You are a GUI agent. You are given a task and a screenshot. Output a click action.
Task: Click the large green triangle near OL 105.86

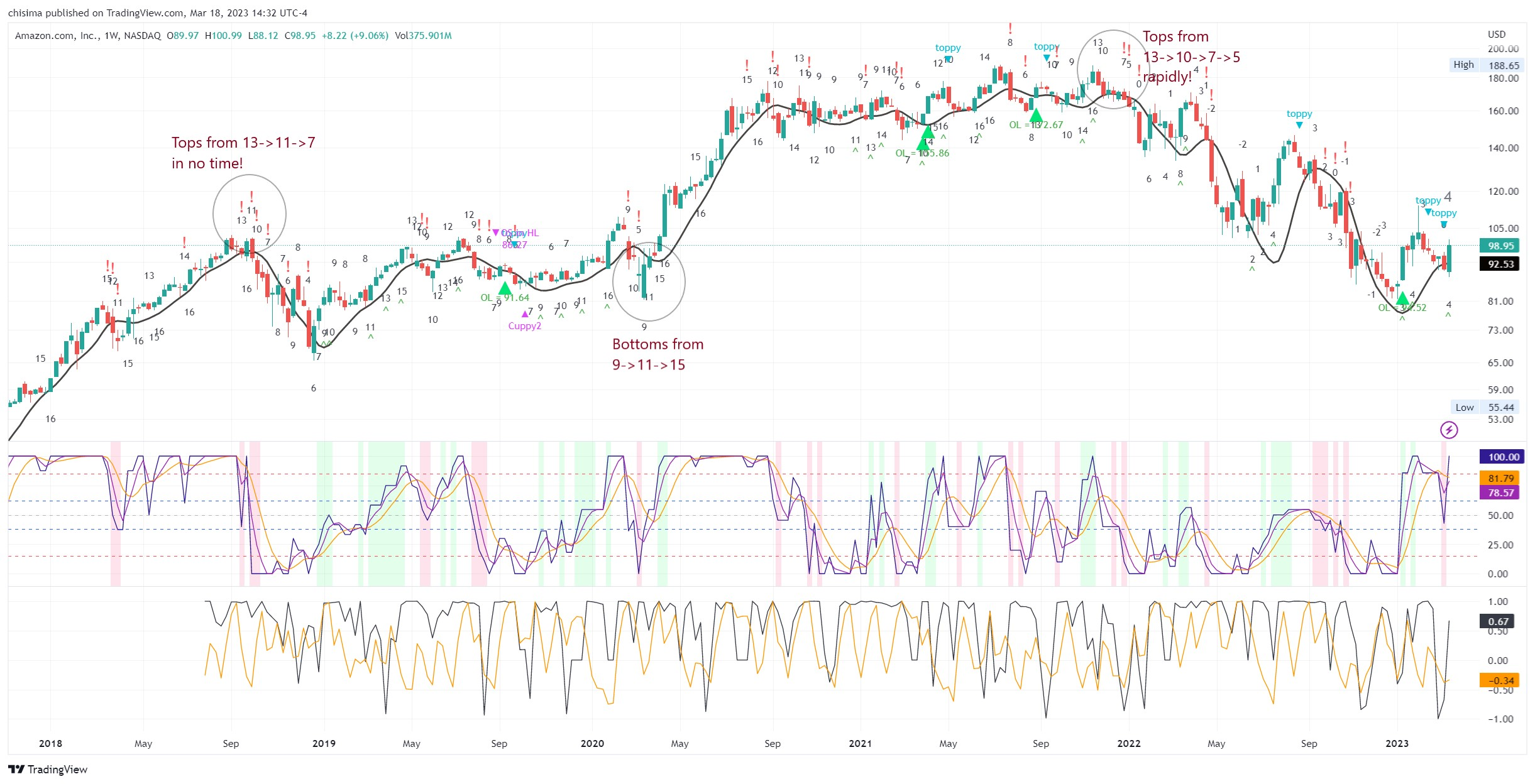(x=923, y=144)
